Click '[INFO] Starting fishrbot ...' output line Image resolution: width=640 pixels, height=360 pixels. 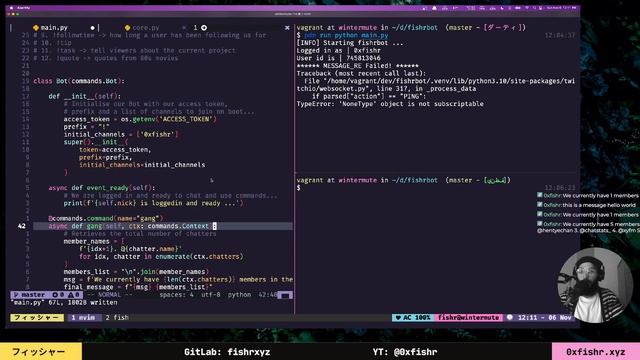[350, 43]
